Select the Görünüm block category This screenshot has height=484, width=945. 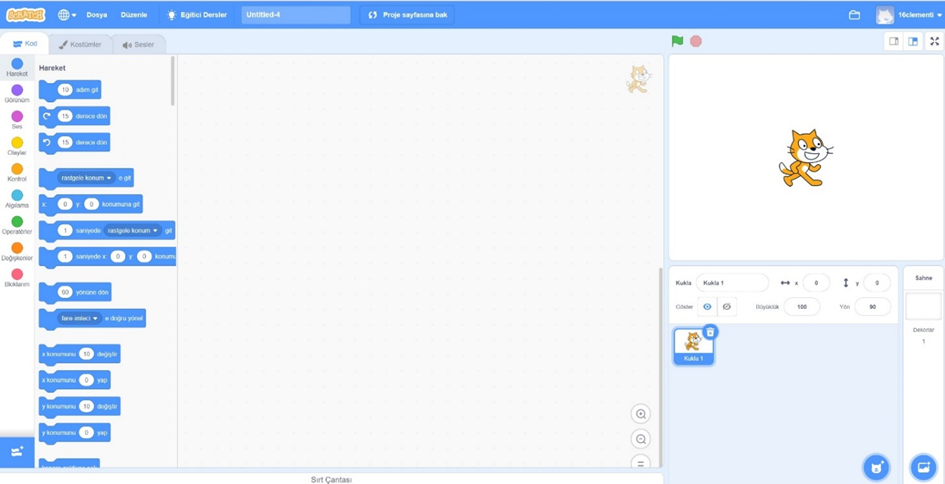[x=17, y=94]
